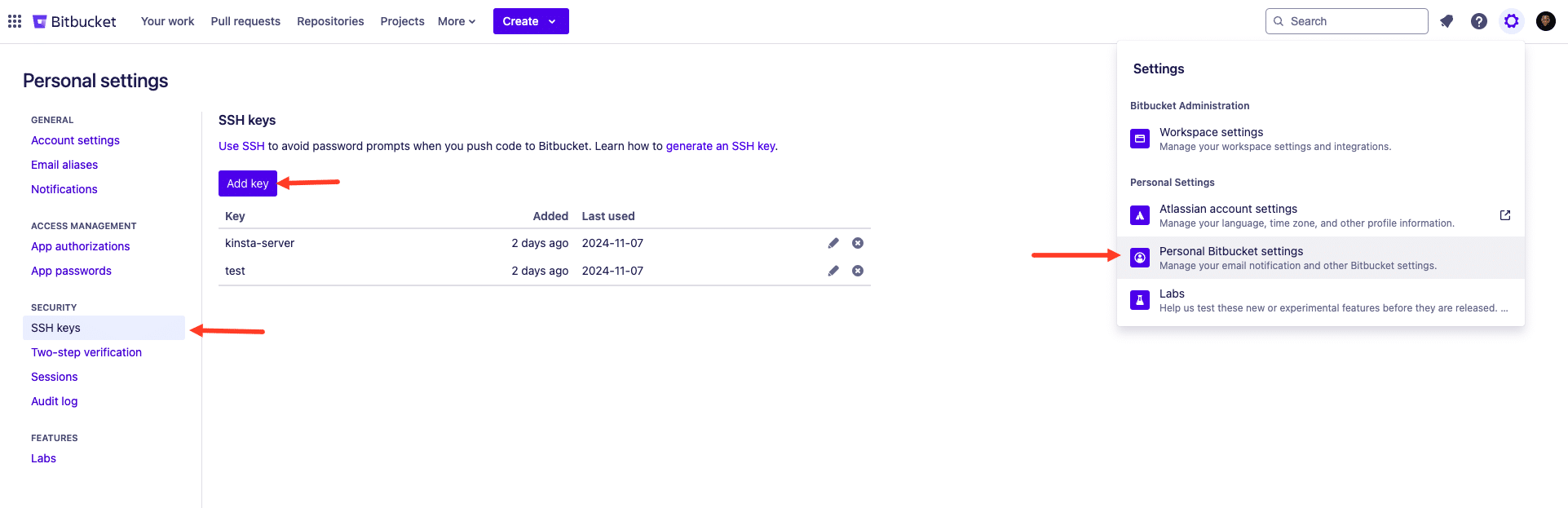Open the generate an SSH key link
This screenshot has height=508, width=1568.
(720, 146)
